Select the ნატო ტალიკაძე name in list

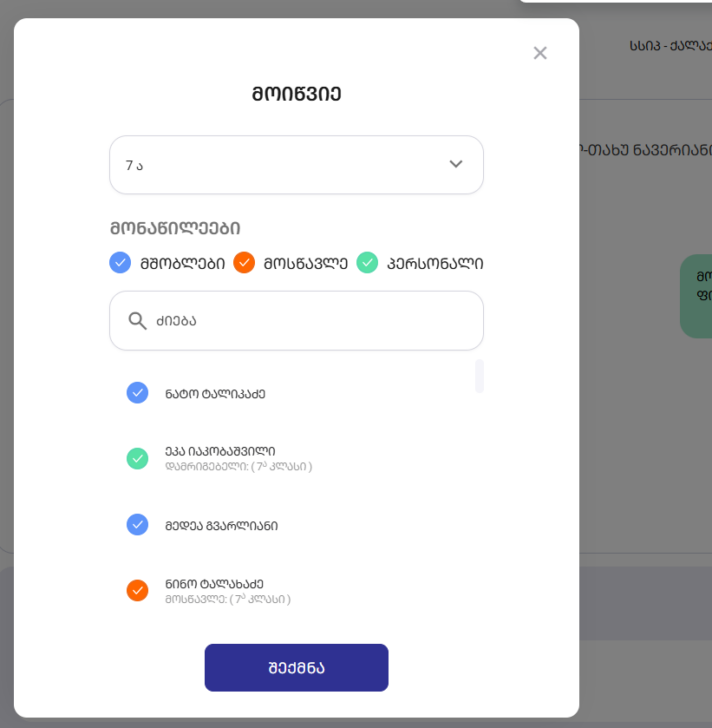215,394
